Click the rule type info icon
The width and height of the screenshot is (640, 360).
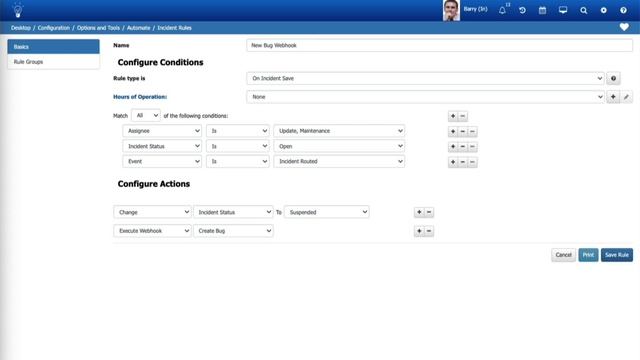pyautogui.click(x=613, y=78)
